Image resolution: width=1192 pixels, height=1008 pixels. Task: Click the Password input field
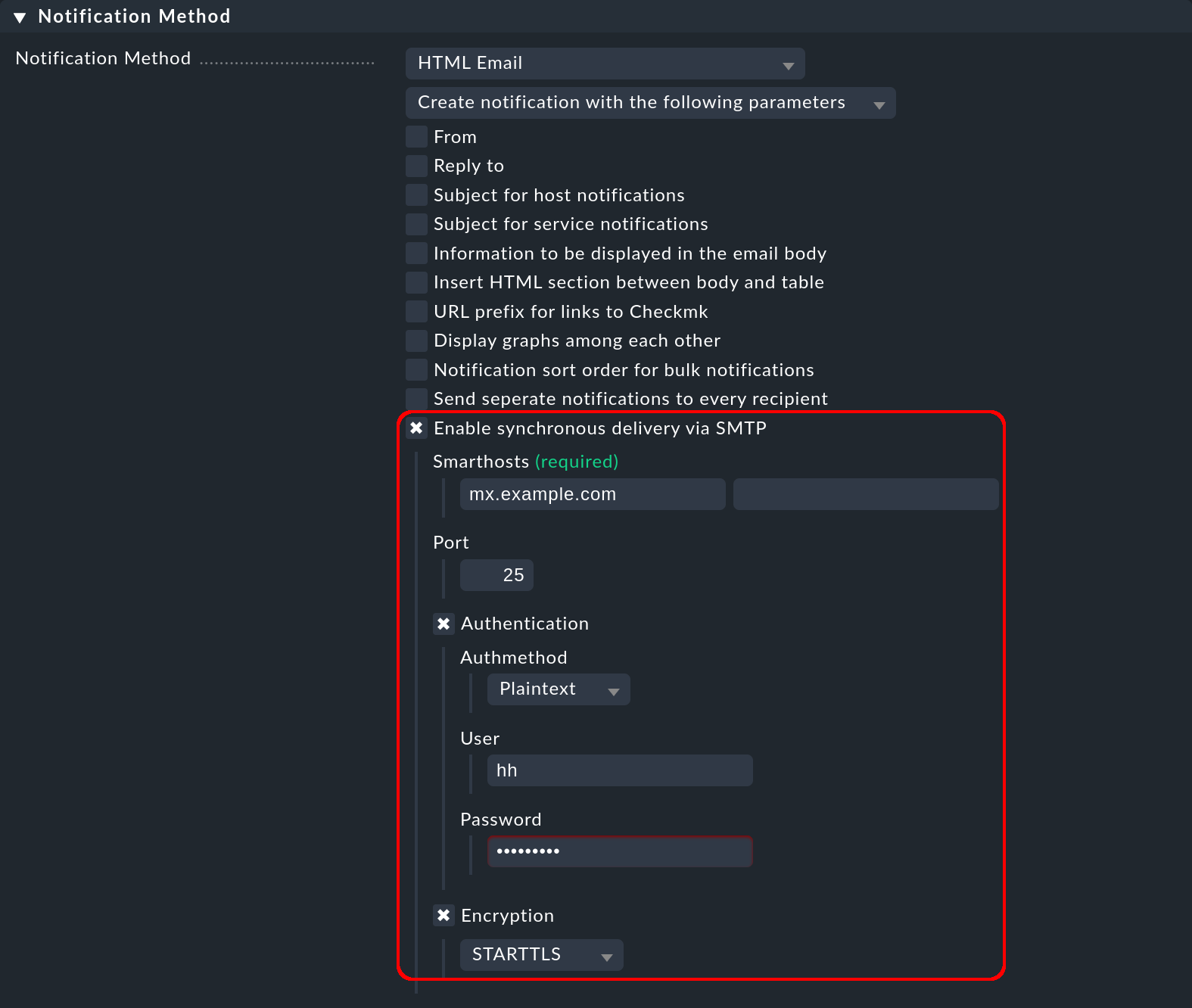coord(619,851)
